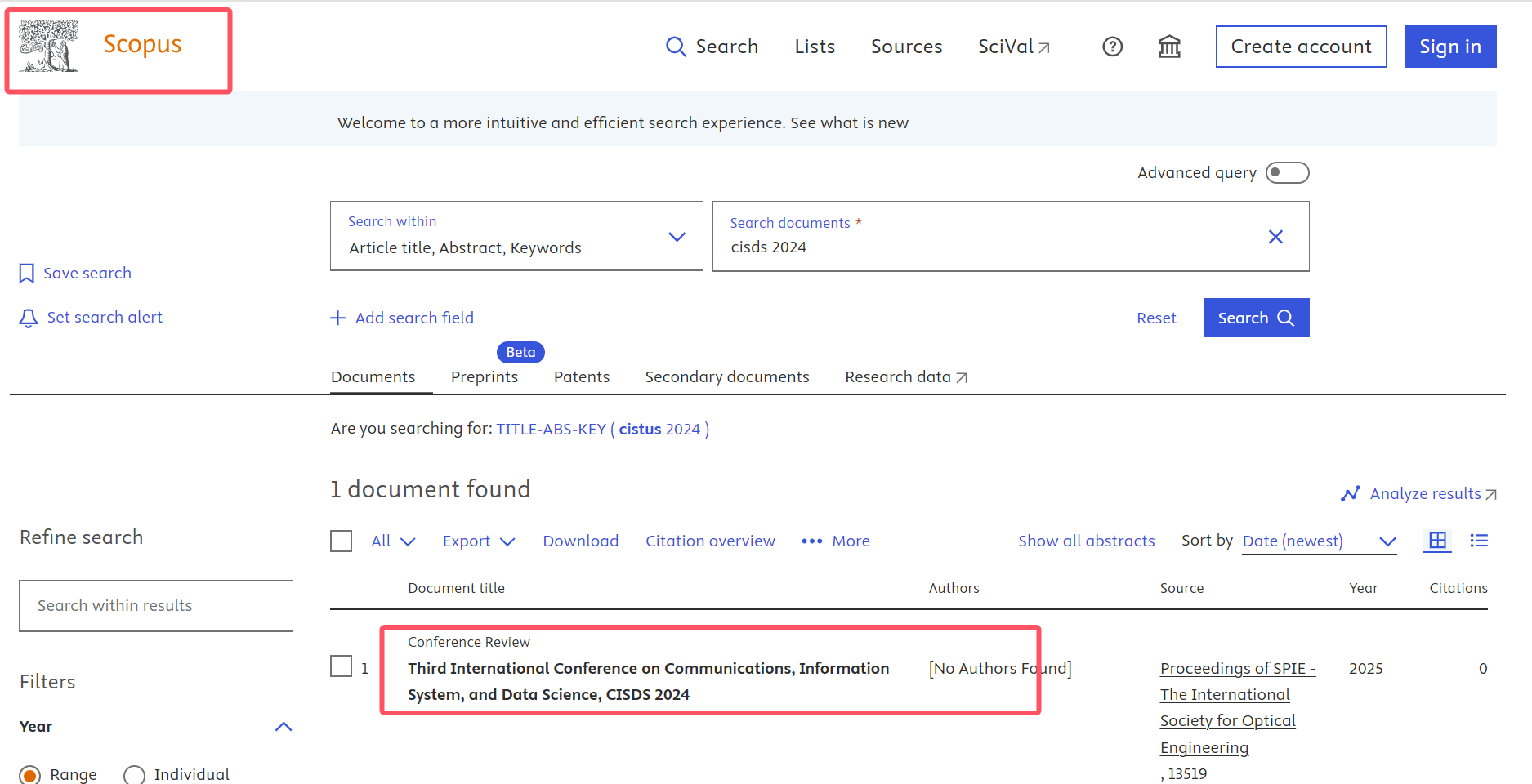Click Show all abstracts
1532x784 pixels.
(1087, 541)
